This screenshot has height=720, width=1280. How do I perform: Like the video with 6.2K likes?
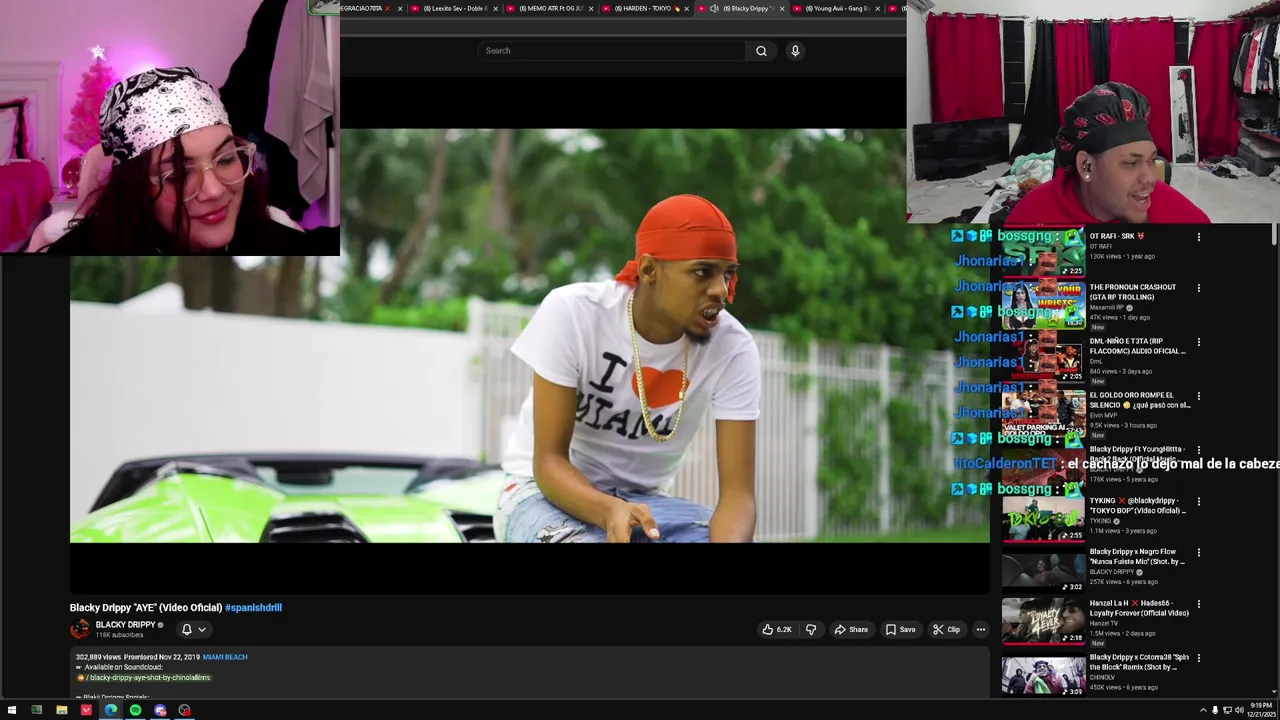(x=777, y=629)
